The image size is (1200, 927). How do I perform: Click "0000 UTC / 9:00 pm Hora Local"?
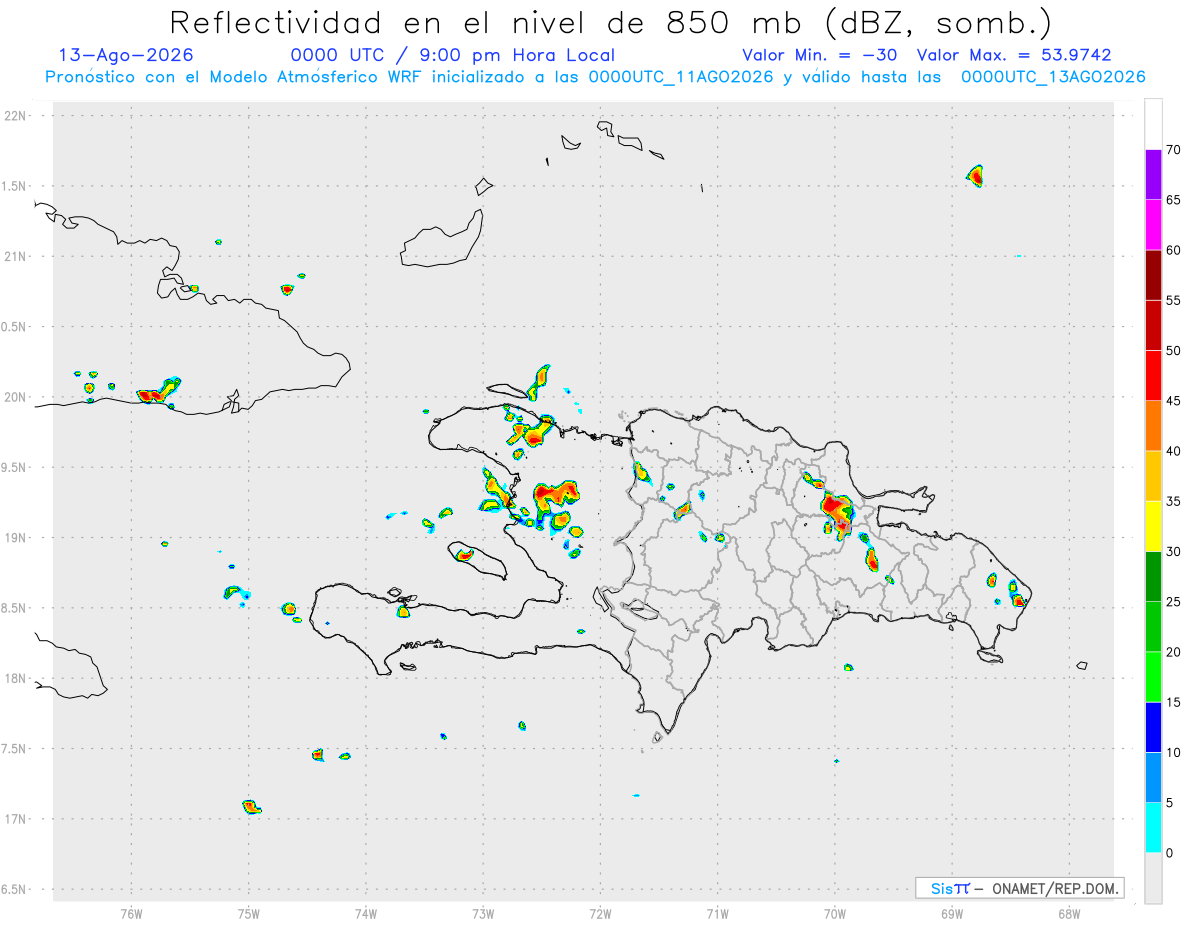click(453, 55)
